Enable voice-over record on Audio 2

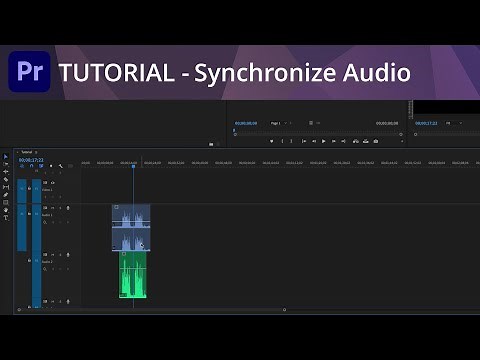pos(68,255)
